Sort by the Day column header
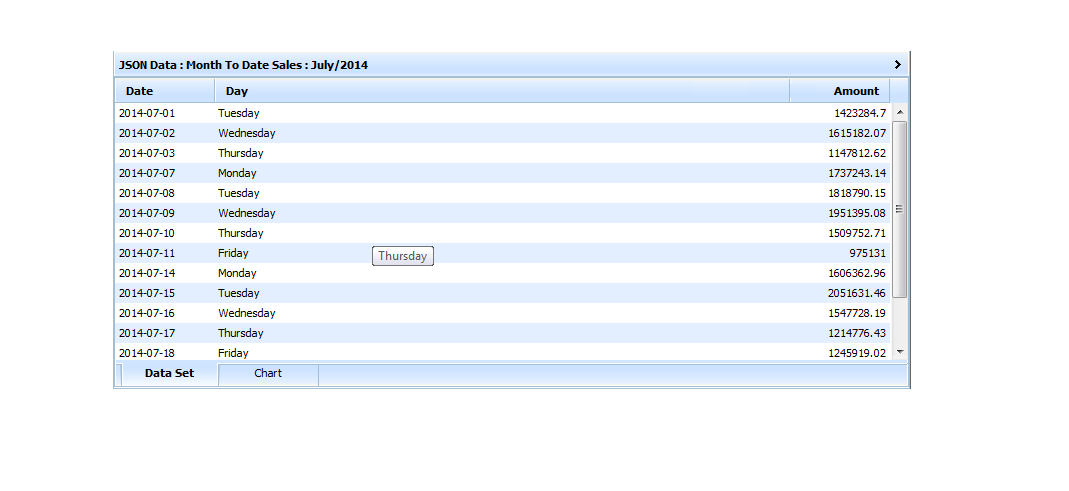Image resolution: width=1069 pixels, height=491 pixels. 502,91
